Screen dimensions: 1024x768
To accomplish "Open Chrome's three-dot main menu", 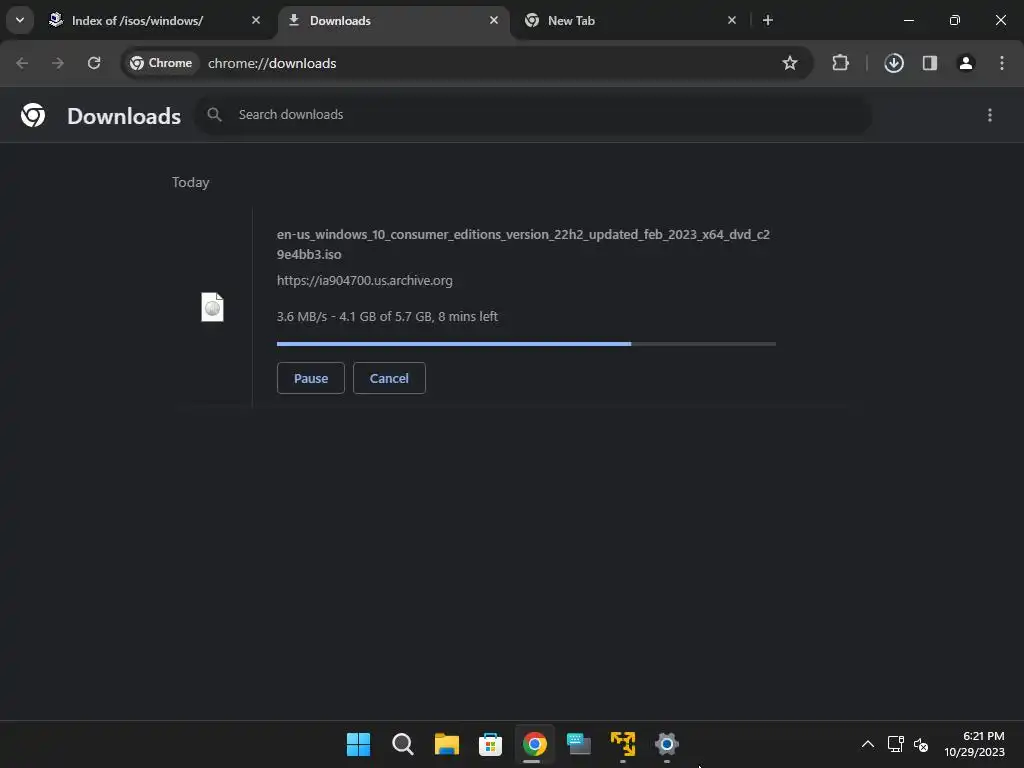I will (x=1002, y=63).
